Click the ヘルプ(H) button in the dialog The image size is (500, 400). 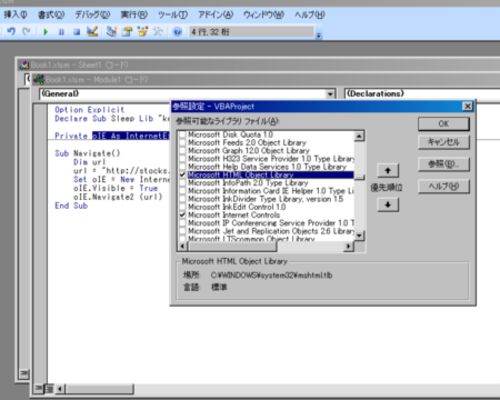(444, 187)
